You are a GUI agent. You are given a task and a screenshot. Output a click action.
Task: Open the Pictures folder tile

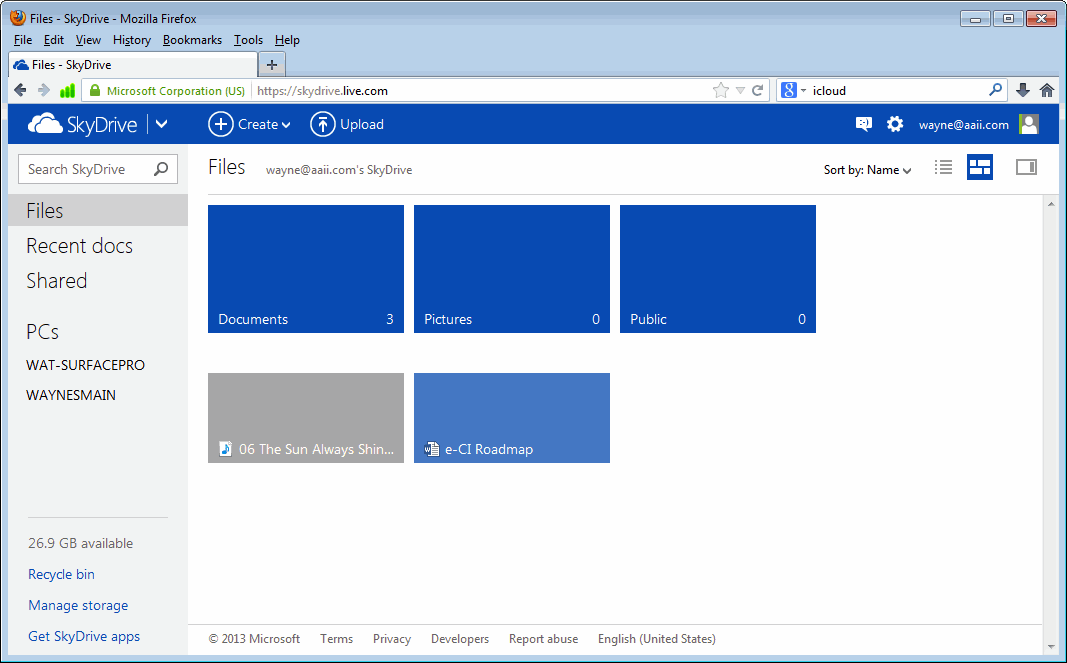512,269
